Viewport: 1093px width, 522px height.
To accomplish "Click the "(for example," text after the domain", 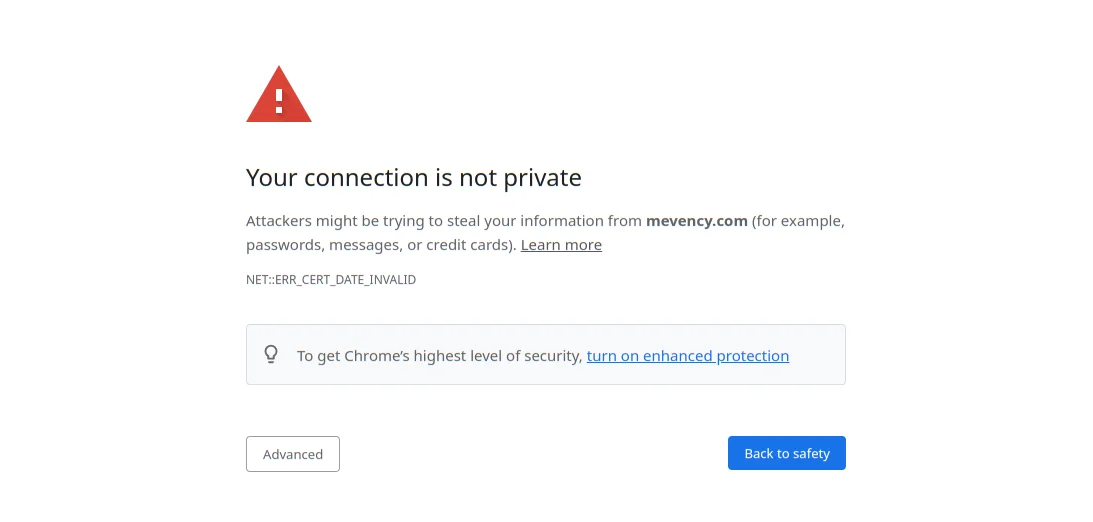I will point(798,221).
